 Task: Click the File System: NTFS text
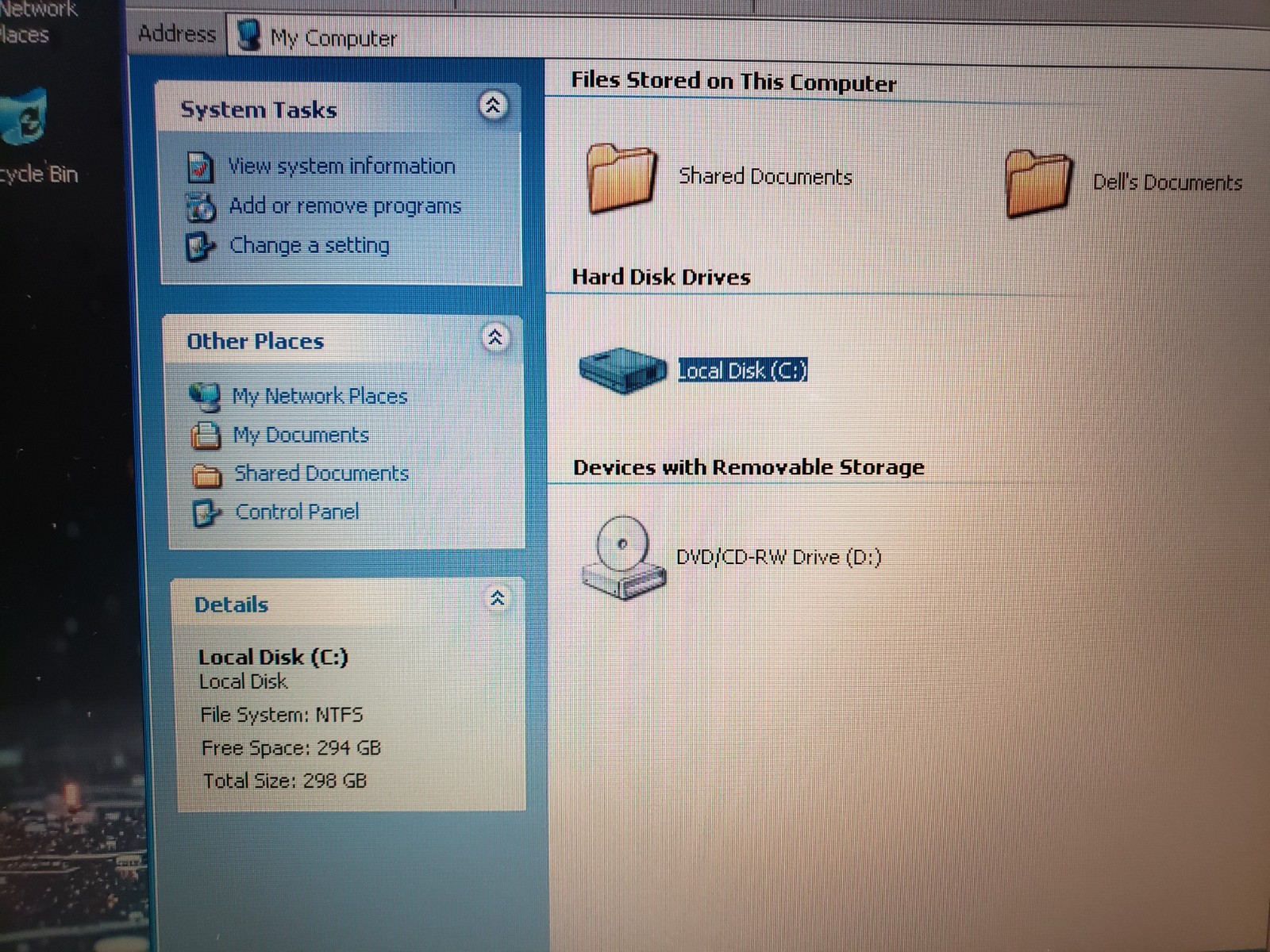tap(282, 715)
